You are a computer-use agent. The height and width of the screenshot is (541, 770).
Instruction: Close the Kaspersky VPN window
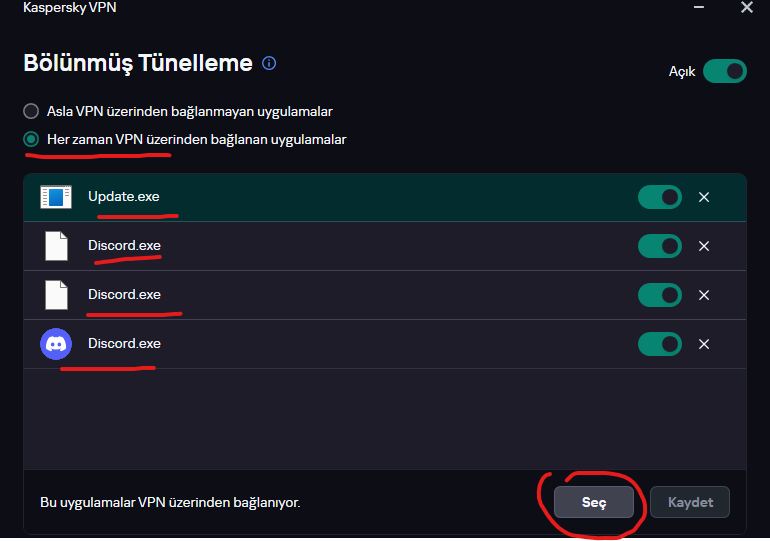pyautogui.click(x=746, y=8)
